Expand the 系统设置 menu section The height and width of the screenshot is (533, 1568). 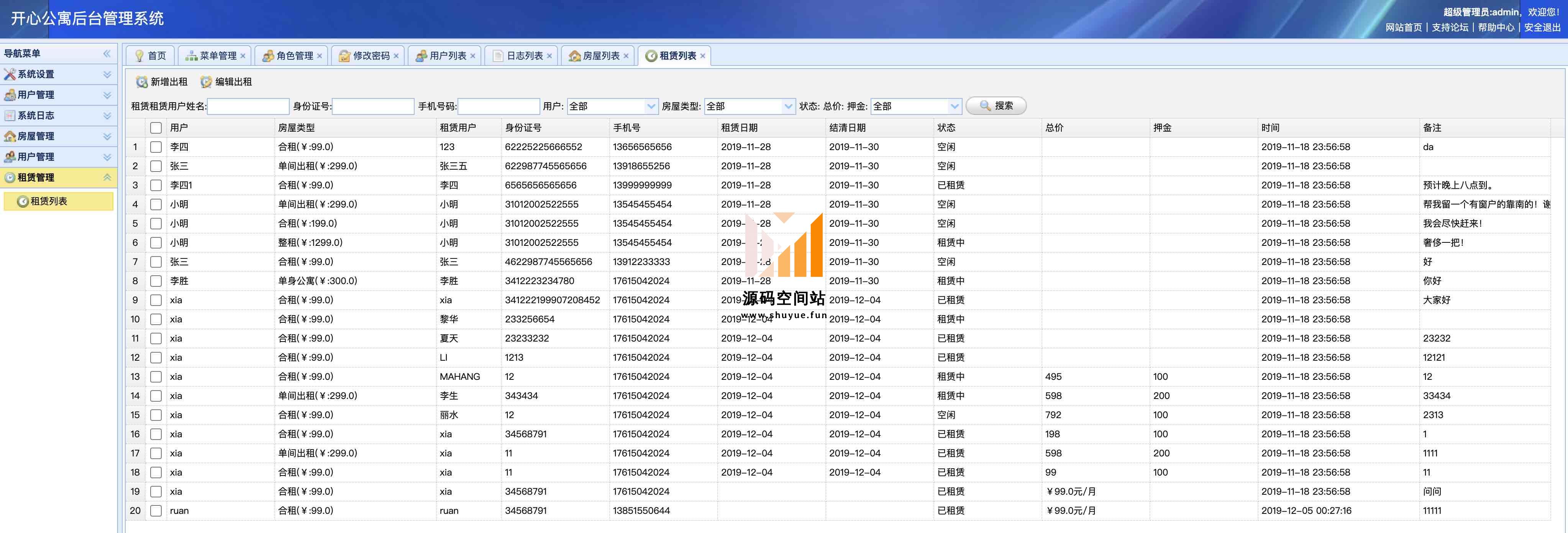107,74
